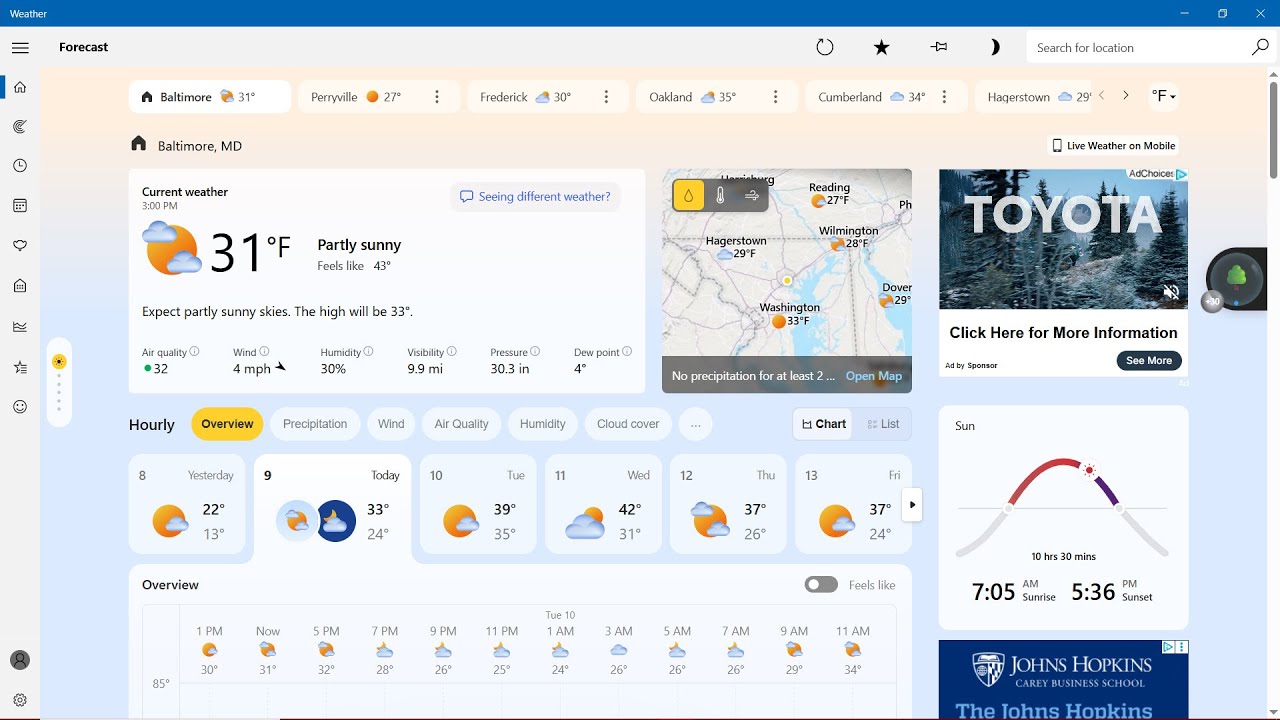The height and width of the screenshot is (720, 1280).
Task: Open options menu for Cumberland
Action: pyautogui.click(x=944, y=97)
